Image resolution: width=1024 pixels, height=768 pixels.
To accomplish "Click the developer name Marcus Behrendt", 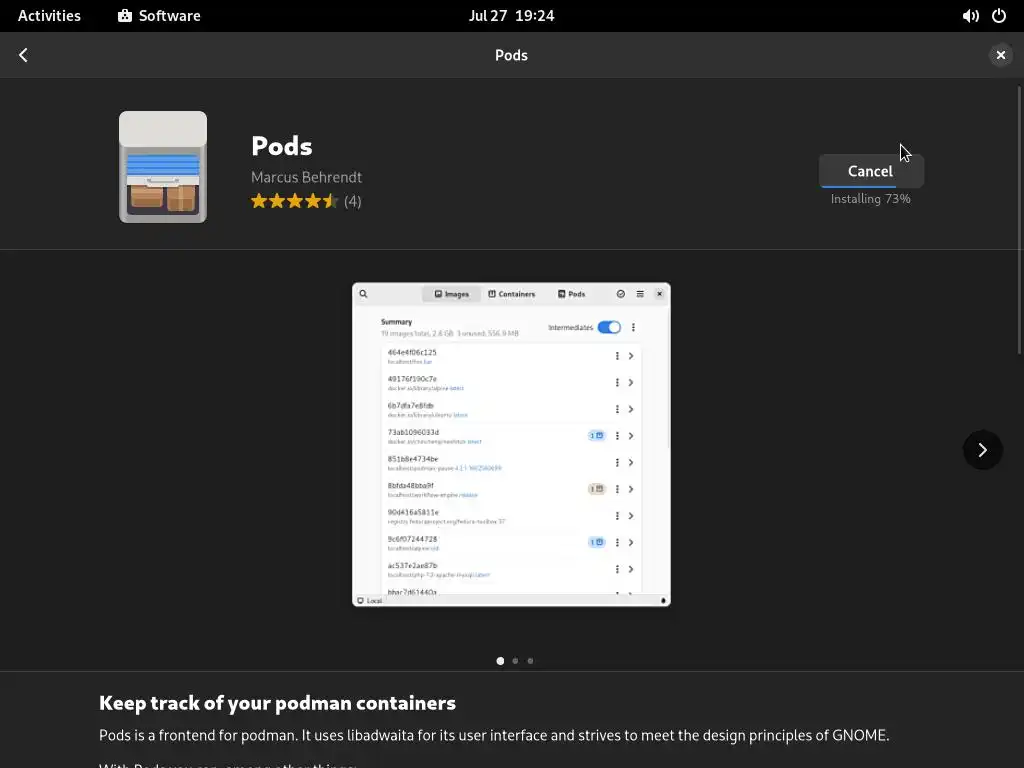I will click(x=306, y=177).
